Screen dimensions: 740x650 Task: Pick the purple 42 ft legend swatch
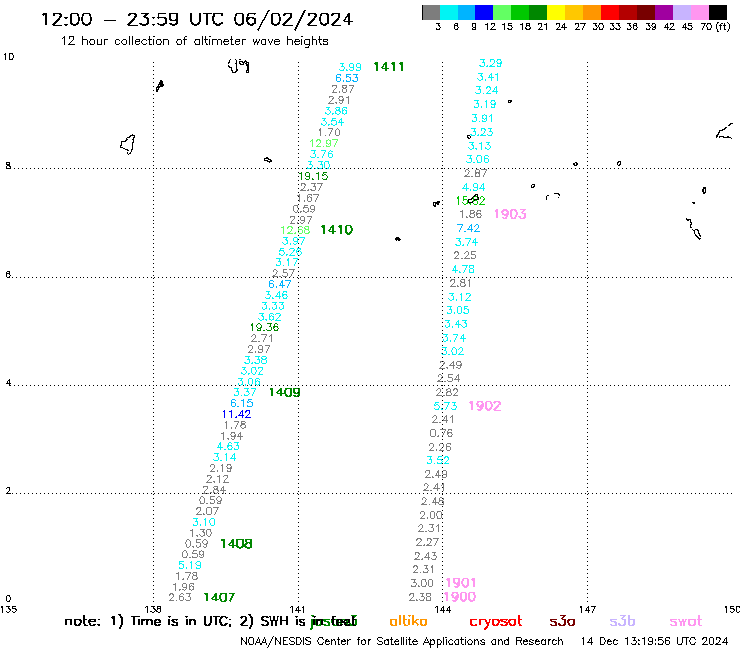[x=664, y=12]
